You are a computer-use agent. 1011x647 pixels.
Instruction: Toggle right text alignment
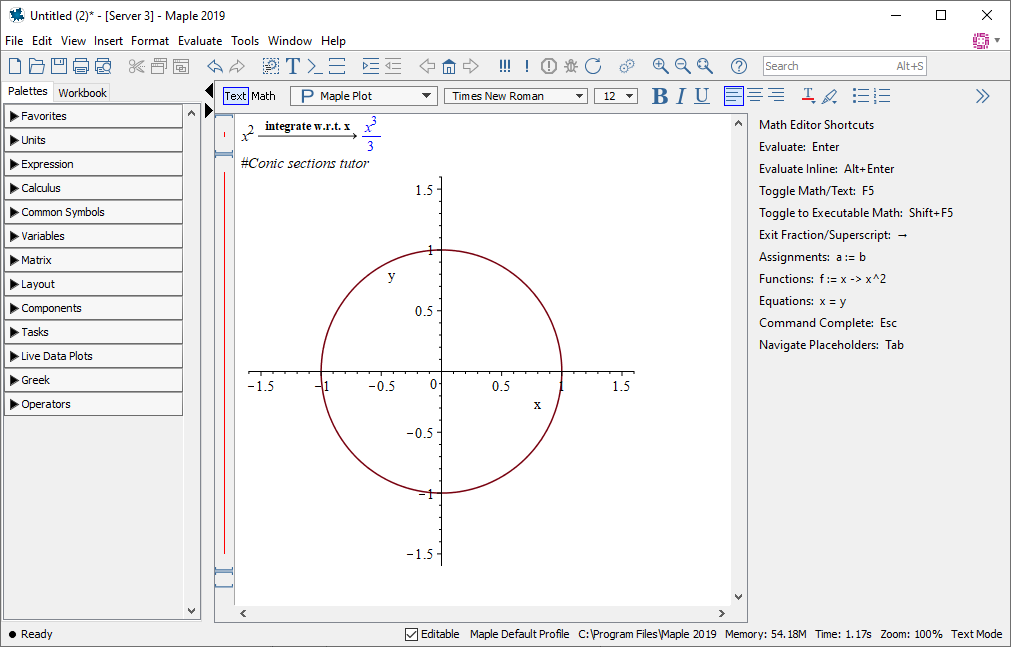pyautogui.click(x=776, y=96)
